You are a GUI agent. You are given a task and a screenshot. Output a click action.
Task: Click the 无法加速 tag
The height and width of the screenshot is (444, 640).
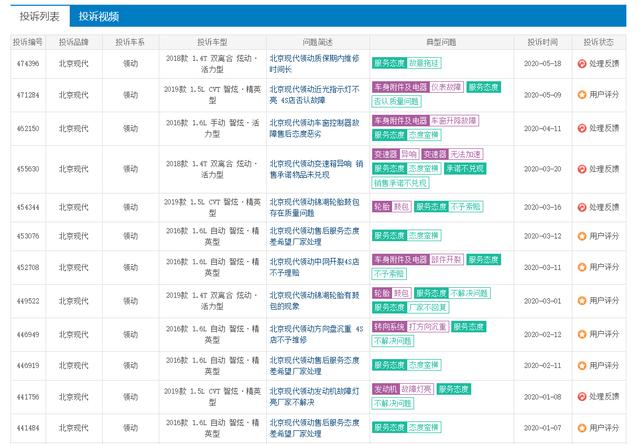coord(466,154)
